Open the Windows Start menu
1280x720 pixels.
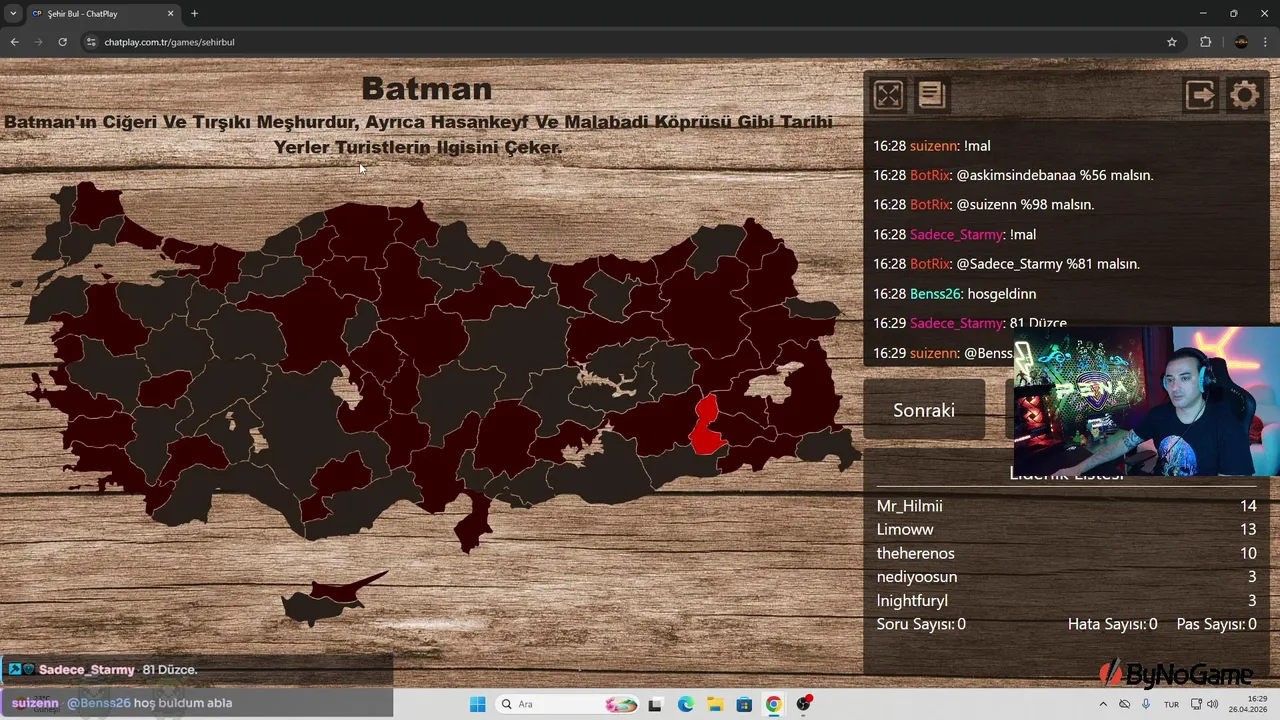[477, 704]
